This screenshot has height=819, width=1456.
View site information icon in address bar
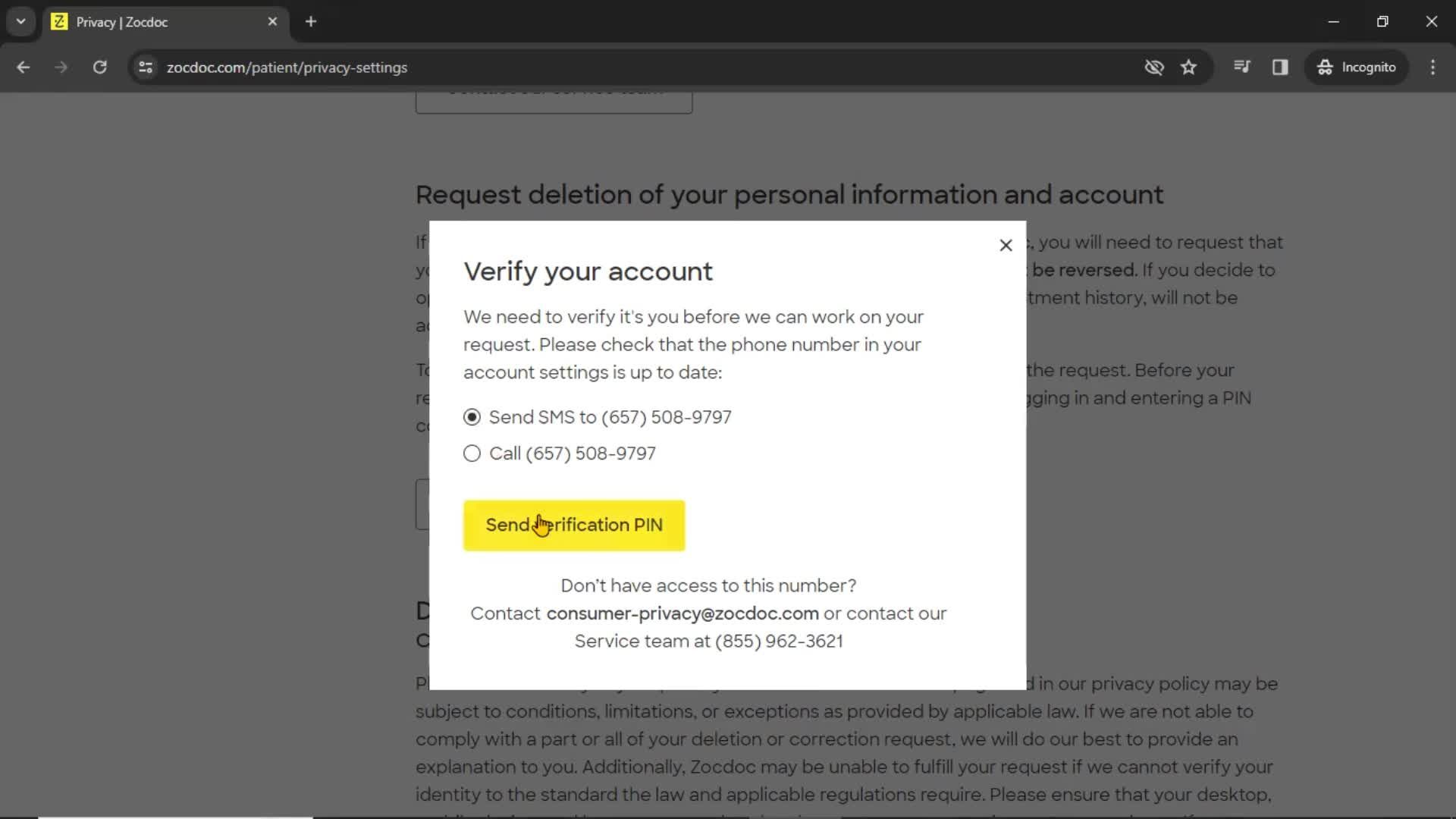(146, 67)
